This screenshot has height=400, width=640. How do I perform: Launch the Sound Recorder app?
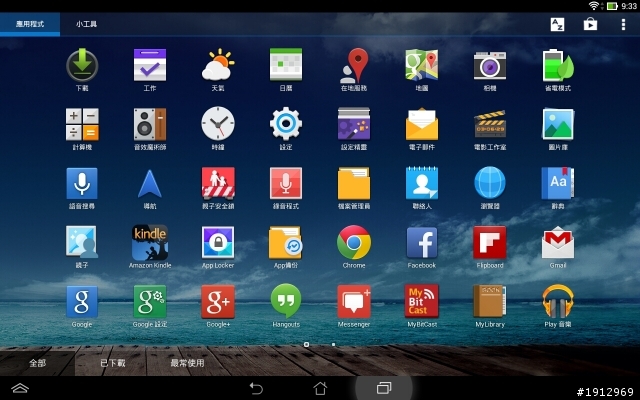click(x=286, y=183)
